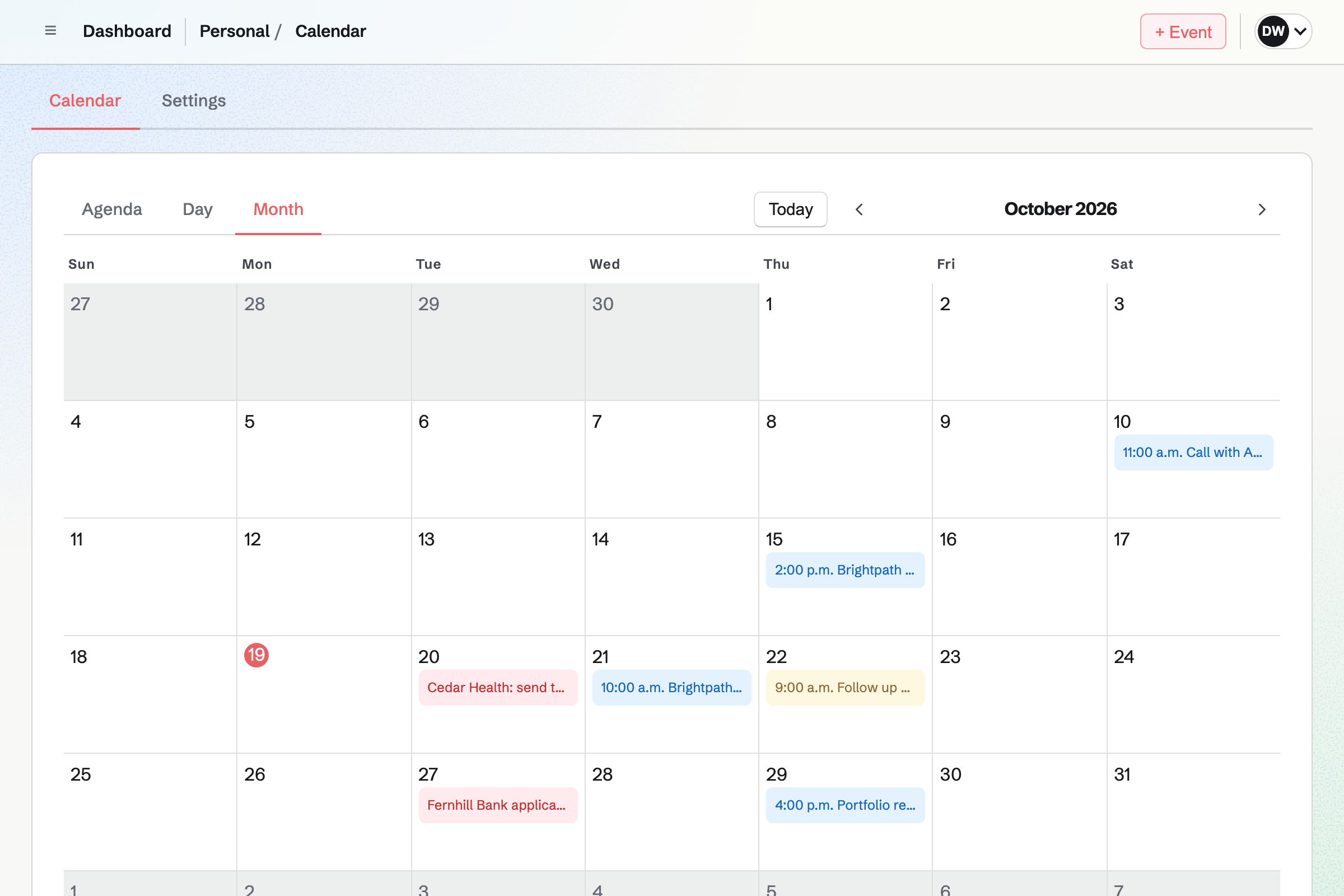Click the October 2026 month title
The height and width of the screenshot is (896, 1344).
point(1060,209)
